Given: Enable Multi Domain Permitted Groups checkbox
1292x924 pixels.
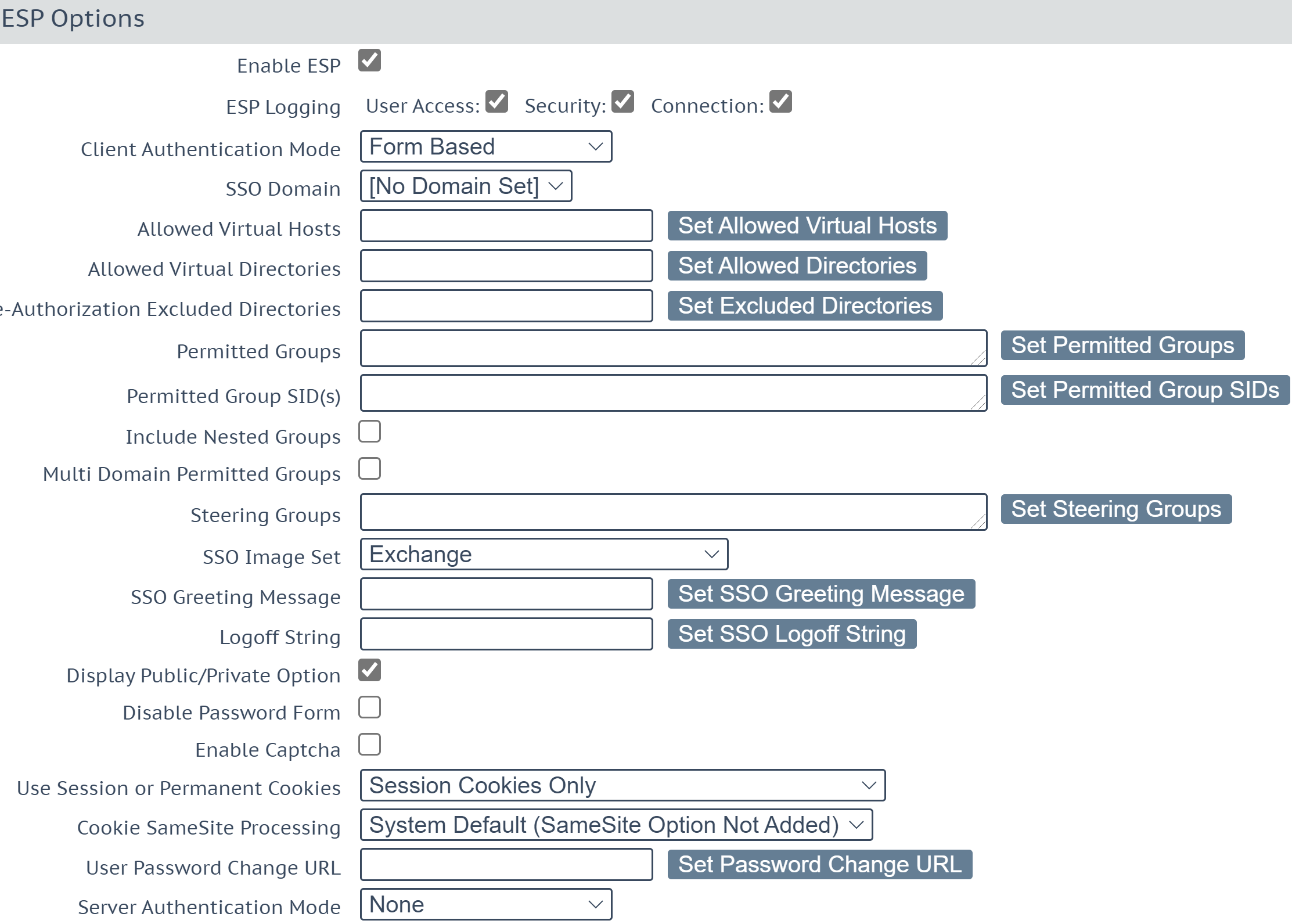Looking at the screenshot, I should click(369, 469).
